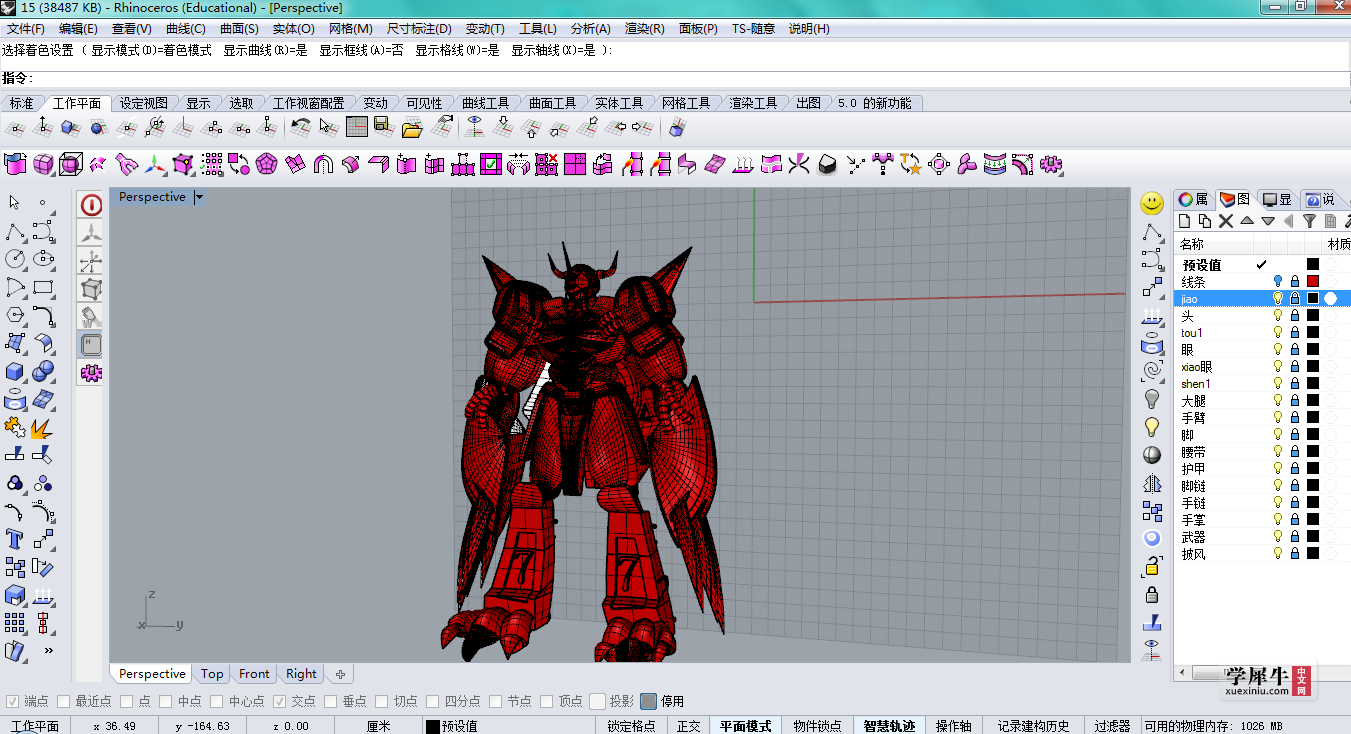Click the padlock icon in right toolbar
This screenshot has height=734, width=1351.
coord(1152,595)
